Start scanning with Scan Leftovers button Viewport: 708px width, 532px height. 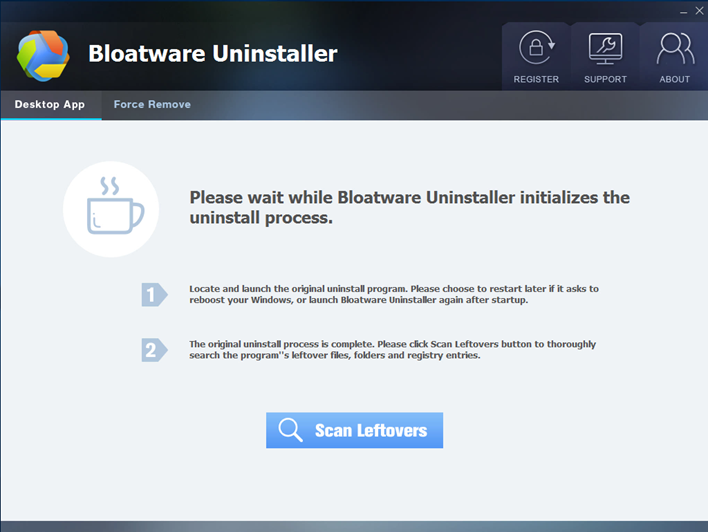point(354,430)
